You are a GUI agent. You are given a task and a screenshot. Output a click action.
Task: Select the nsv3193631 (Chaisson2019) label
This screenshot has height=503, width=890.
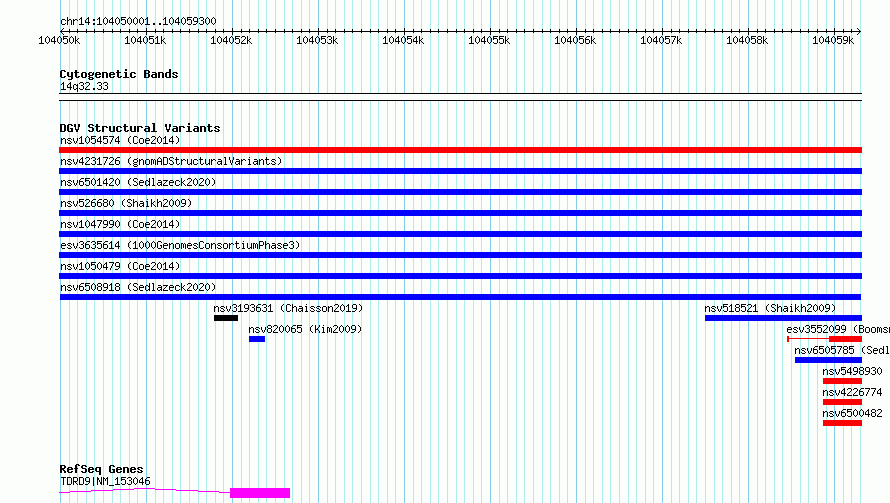point(288,308)
